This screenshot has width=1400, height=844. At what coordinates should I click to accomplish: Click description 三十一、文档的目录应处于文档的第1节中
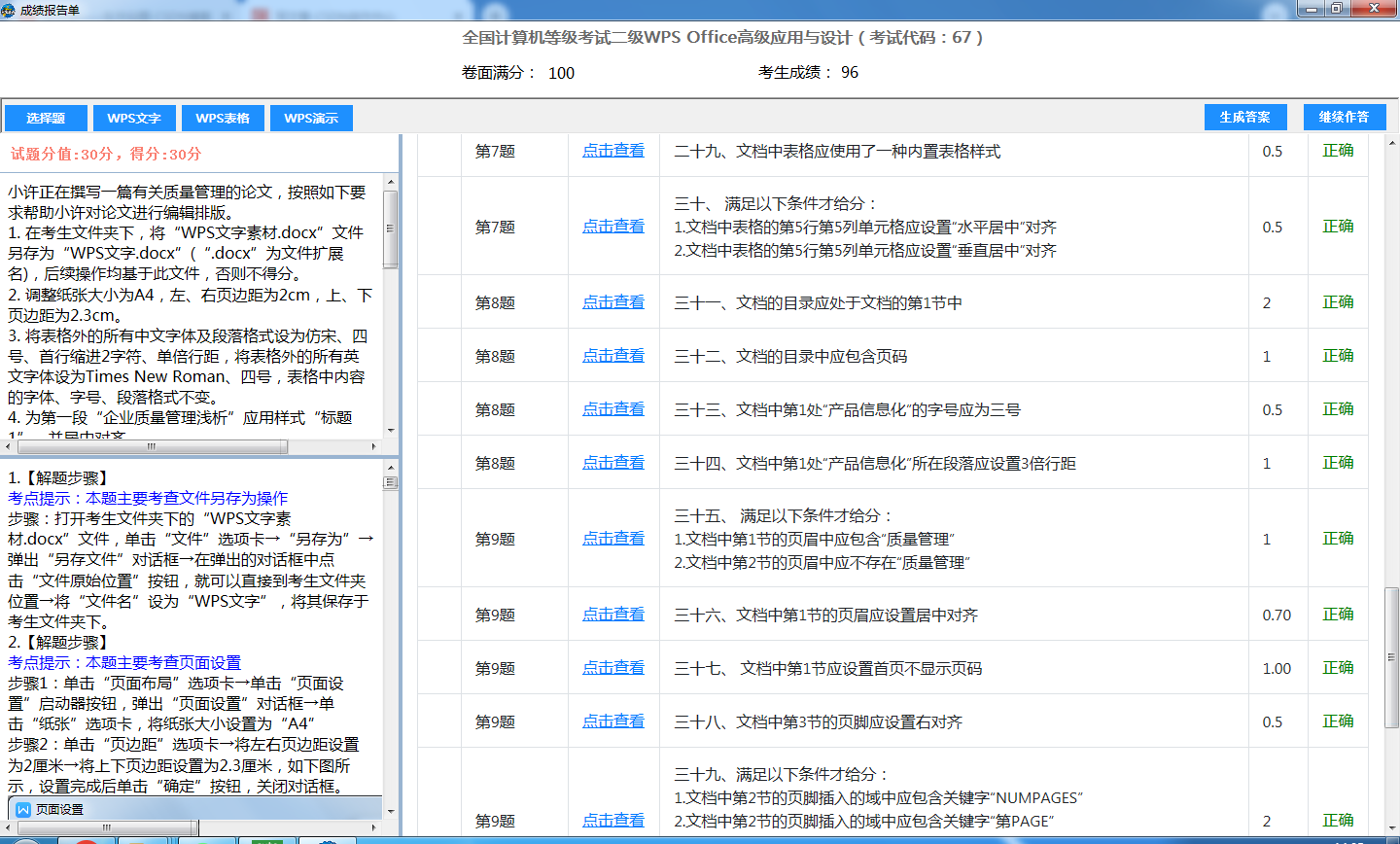coord(818,302)
